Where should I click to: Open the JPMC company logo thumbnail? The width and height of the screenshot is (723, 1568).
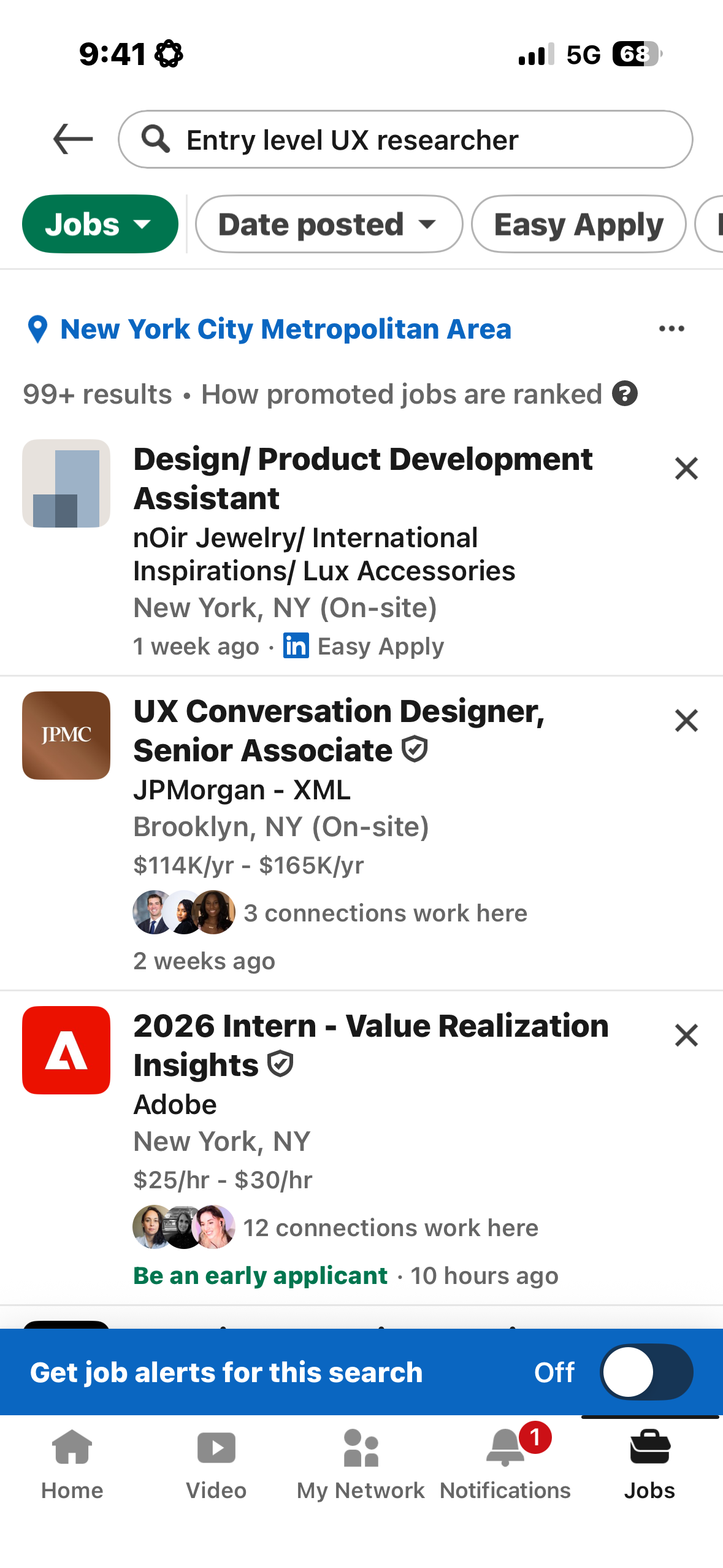click(x=66, y=736)
